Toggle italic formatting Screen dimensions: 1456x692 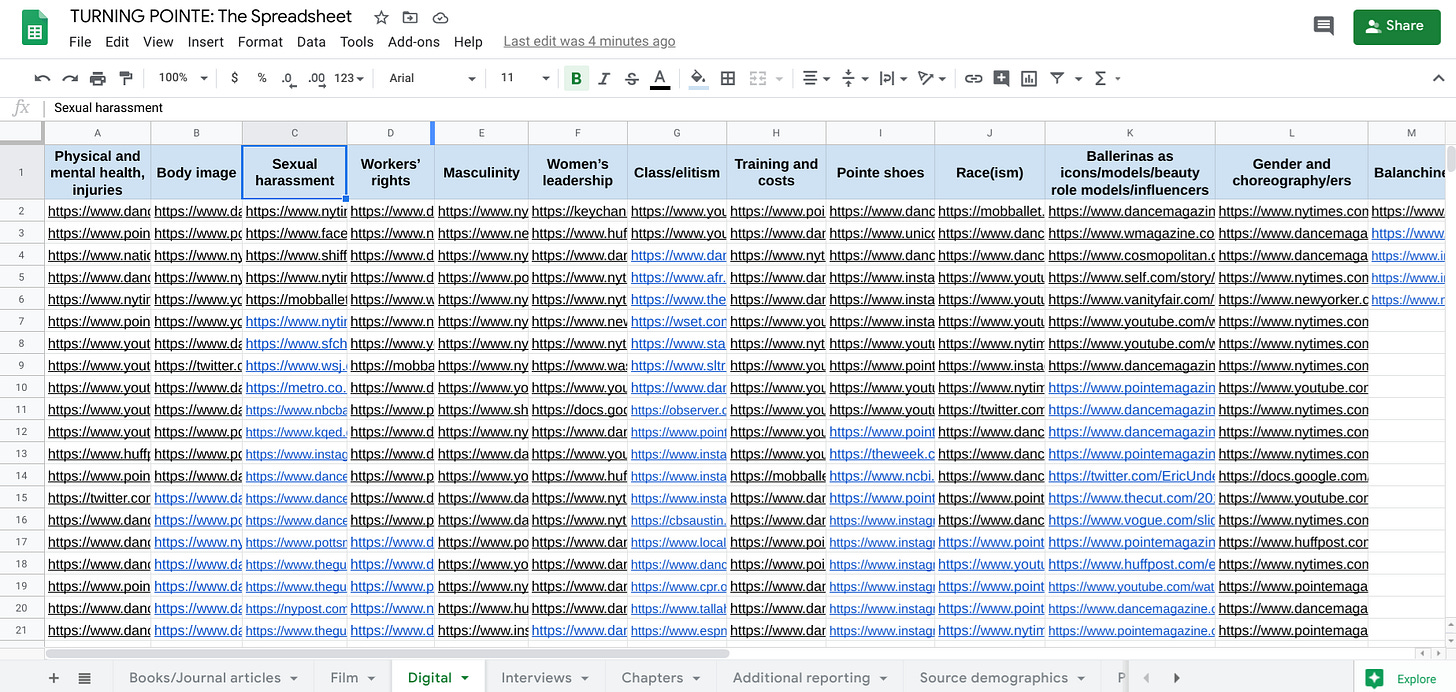604,78
